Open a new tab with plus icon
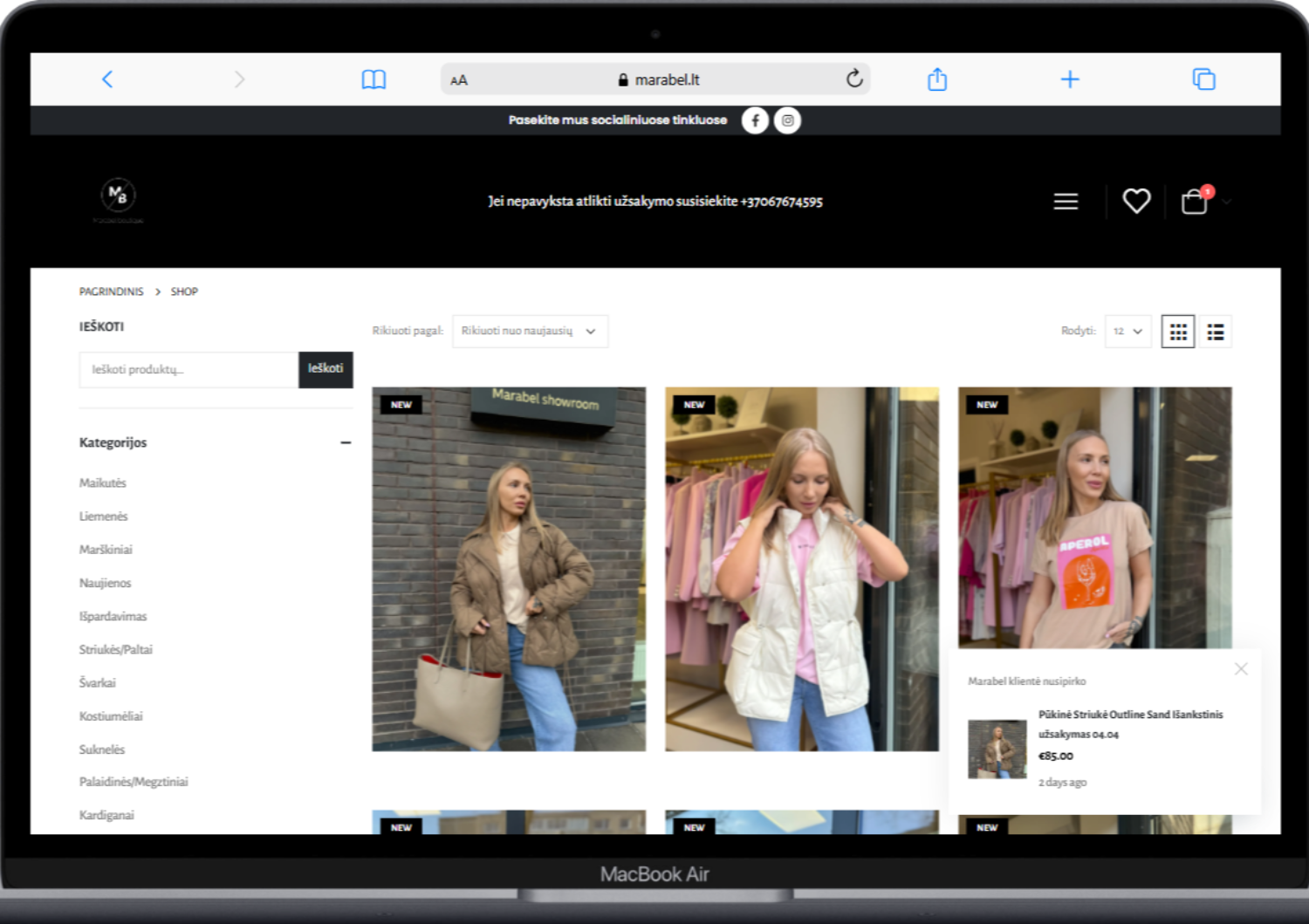1309x924 pixels. pyautogui.click(x=1069, y=79)
